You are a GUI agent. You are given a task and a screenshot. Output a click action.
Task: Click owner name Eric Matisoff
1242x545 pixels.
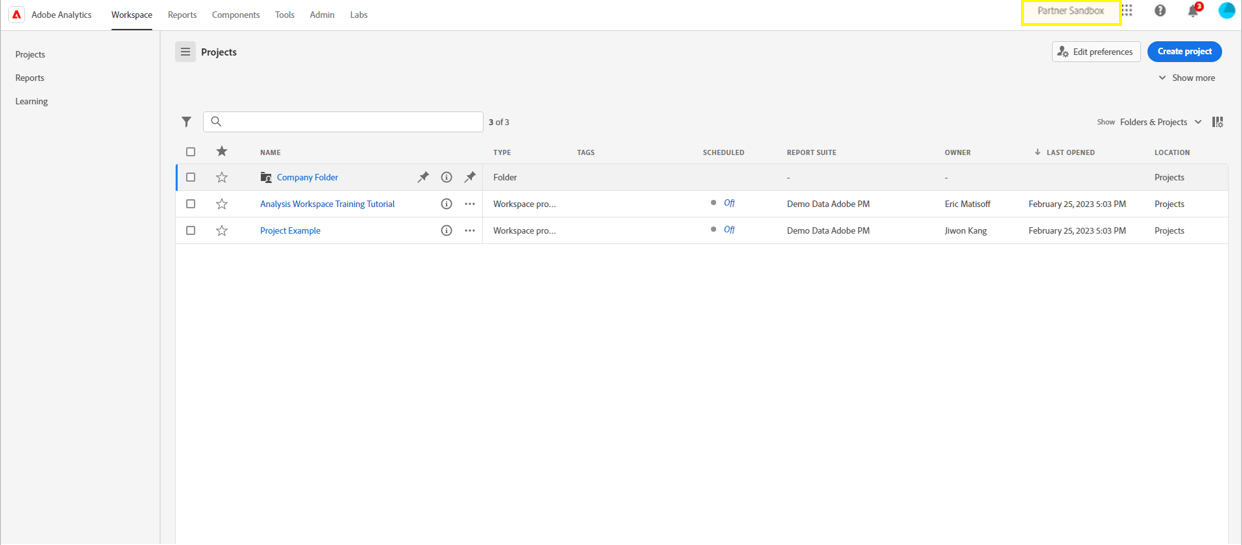tap(967, 204)
